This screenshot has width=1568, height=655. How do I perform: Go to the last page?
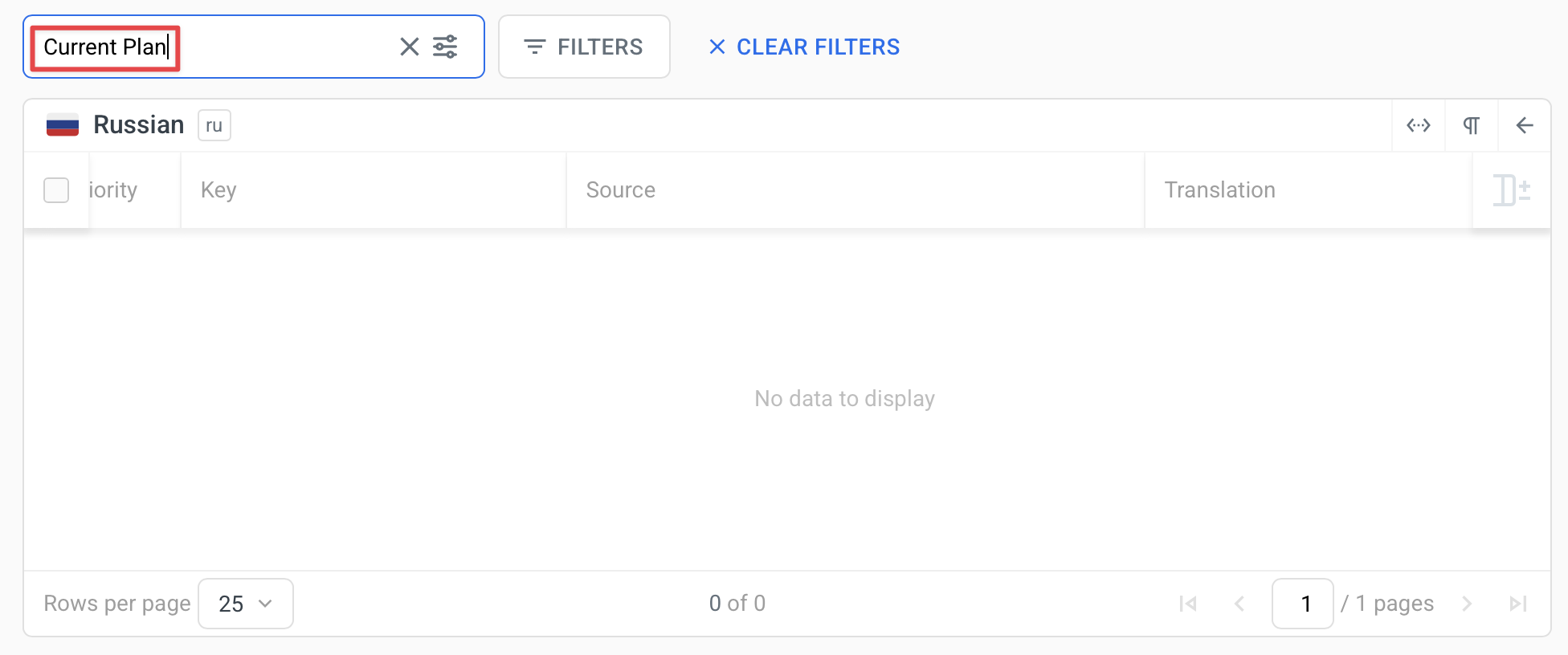click(1517, 604)
